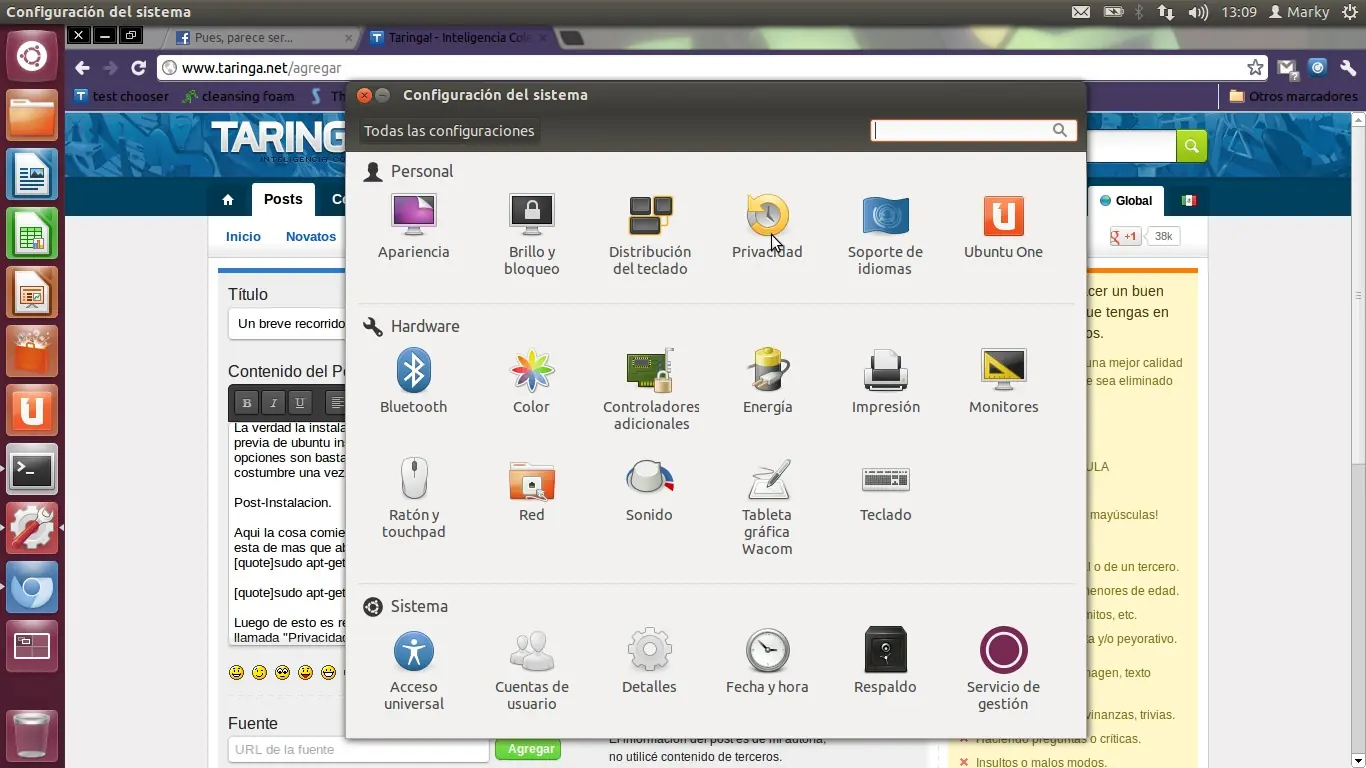Toggle bold in the post editor

coord(246,403)
